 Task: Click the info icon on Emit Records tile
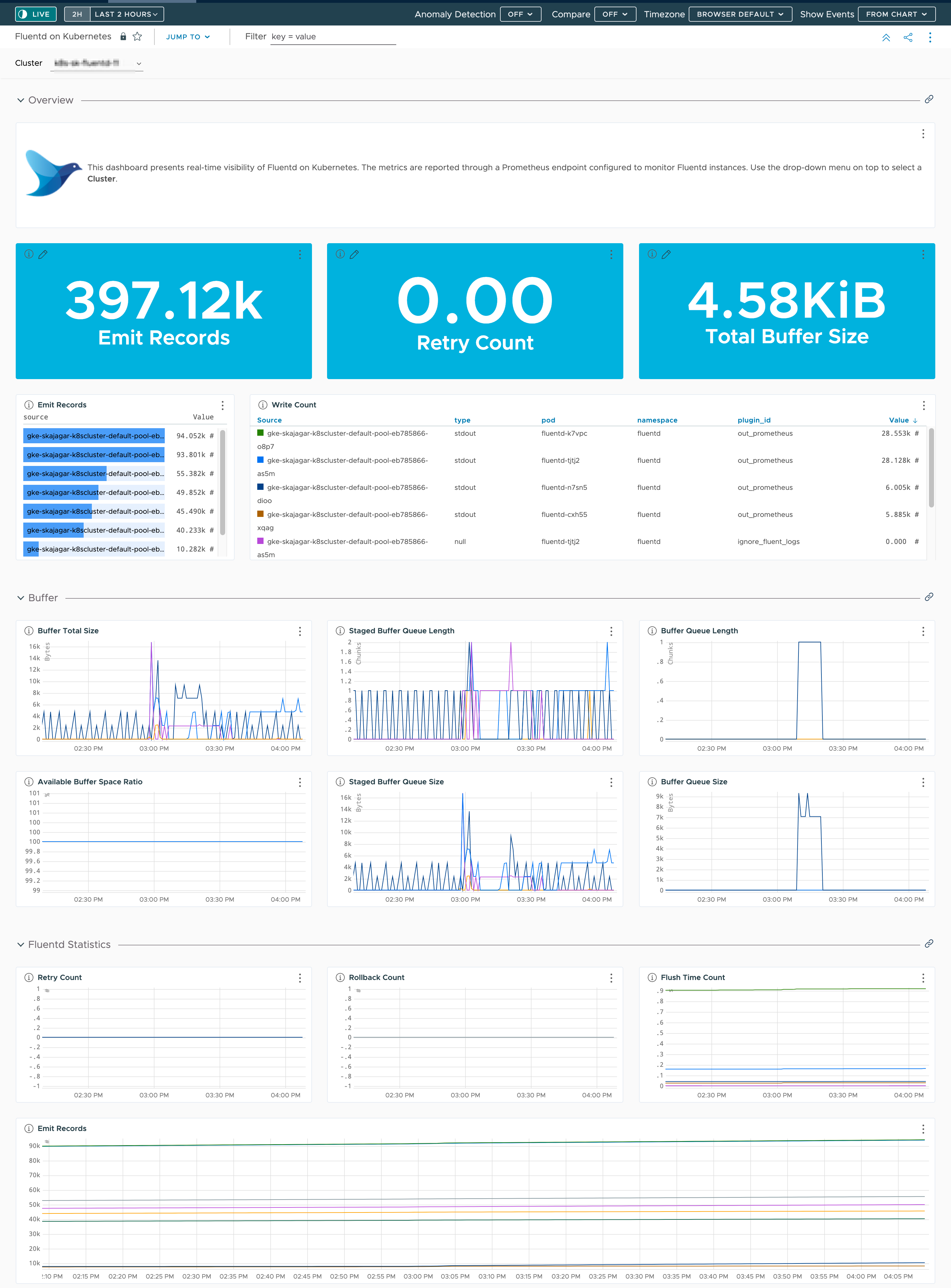pos(29,254)
